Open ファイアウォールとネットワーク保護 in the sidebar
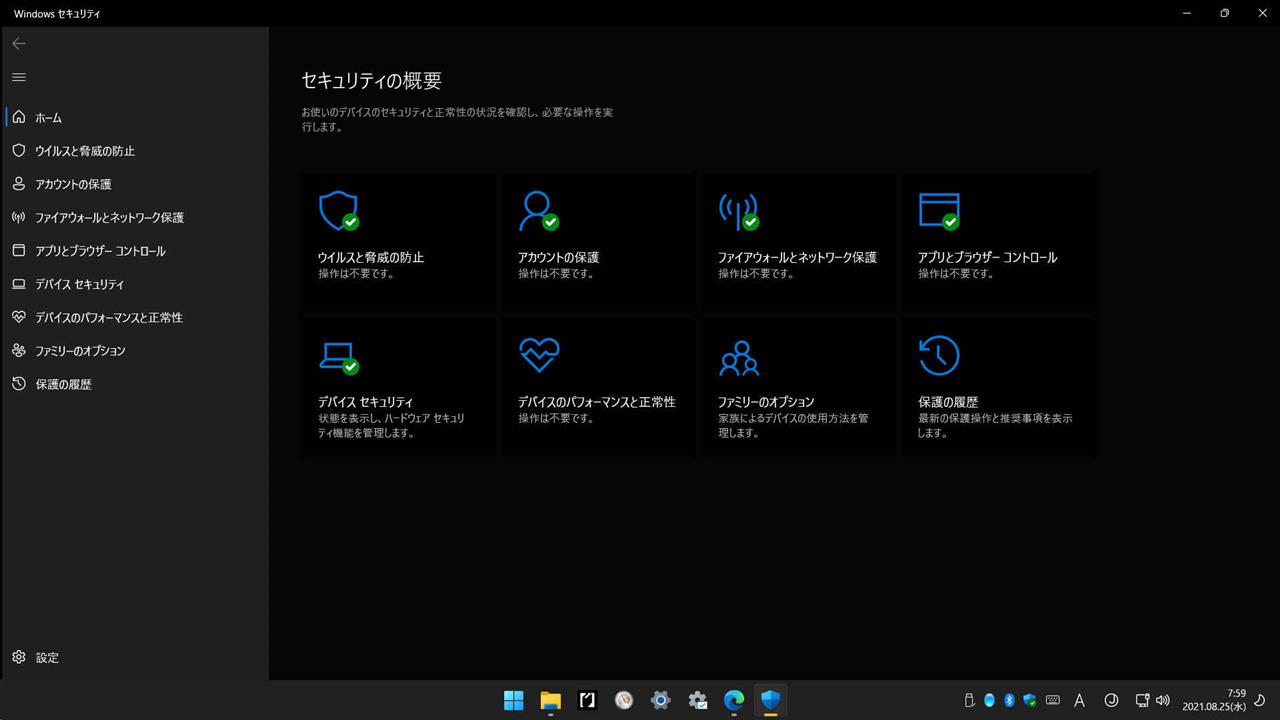1280x720 pixels. (x=135, y=217)
